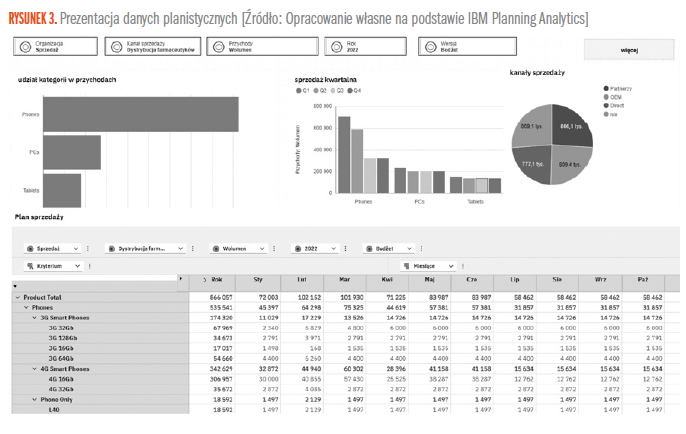Click the Przychody Wolumen tile icon
This screenshot has height=434, width=686.
coord(218,47)
